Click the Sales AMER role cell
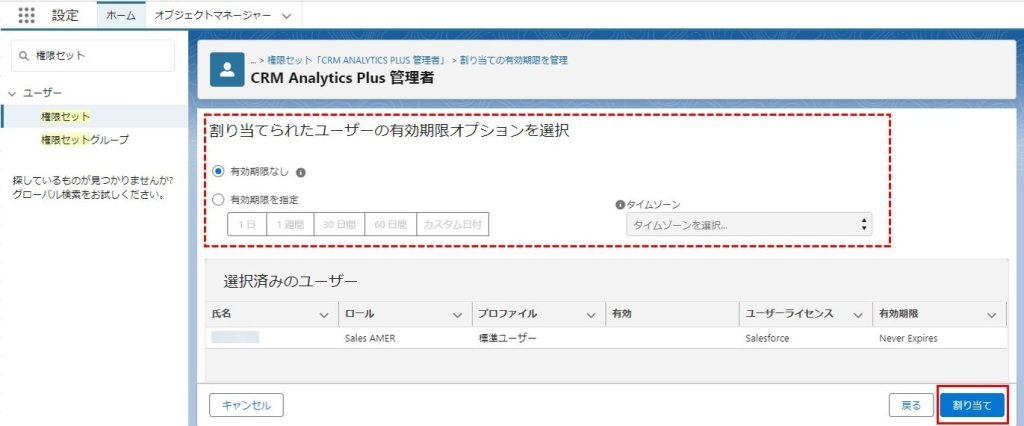Image resolution: width=1024 pixels, height=426 pixels. coord(370,338)
